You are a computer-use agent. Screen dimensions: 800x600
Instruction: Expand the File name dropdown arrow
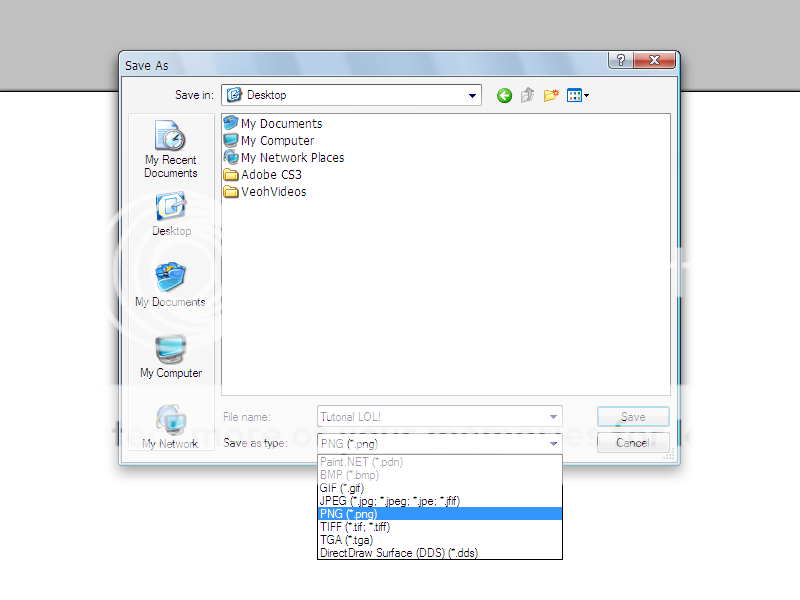[x=553, y=417]
